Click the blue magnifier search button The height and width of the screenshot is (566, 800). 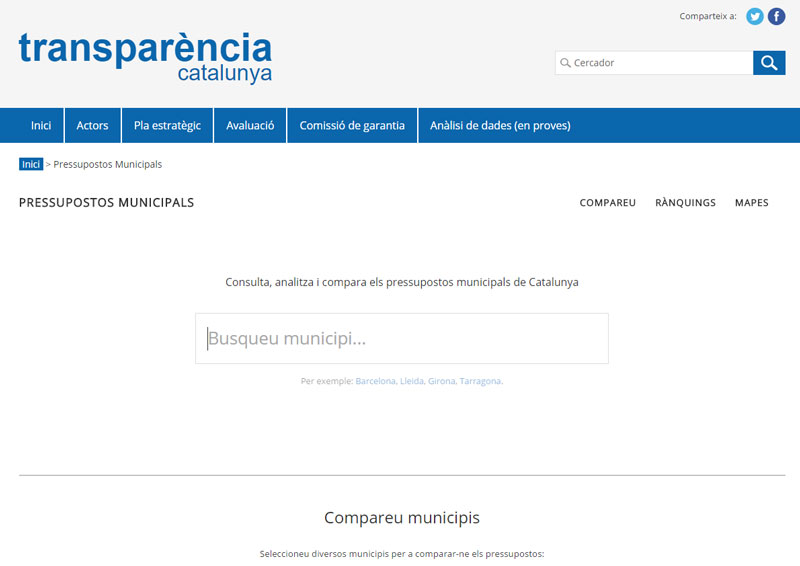pyautogui.click(x=768, y=63)
